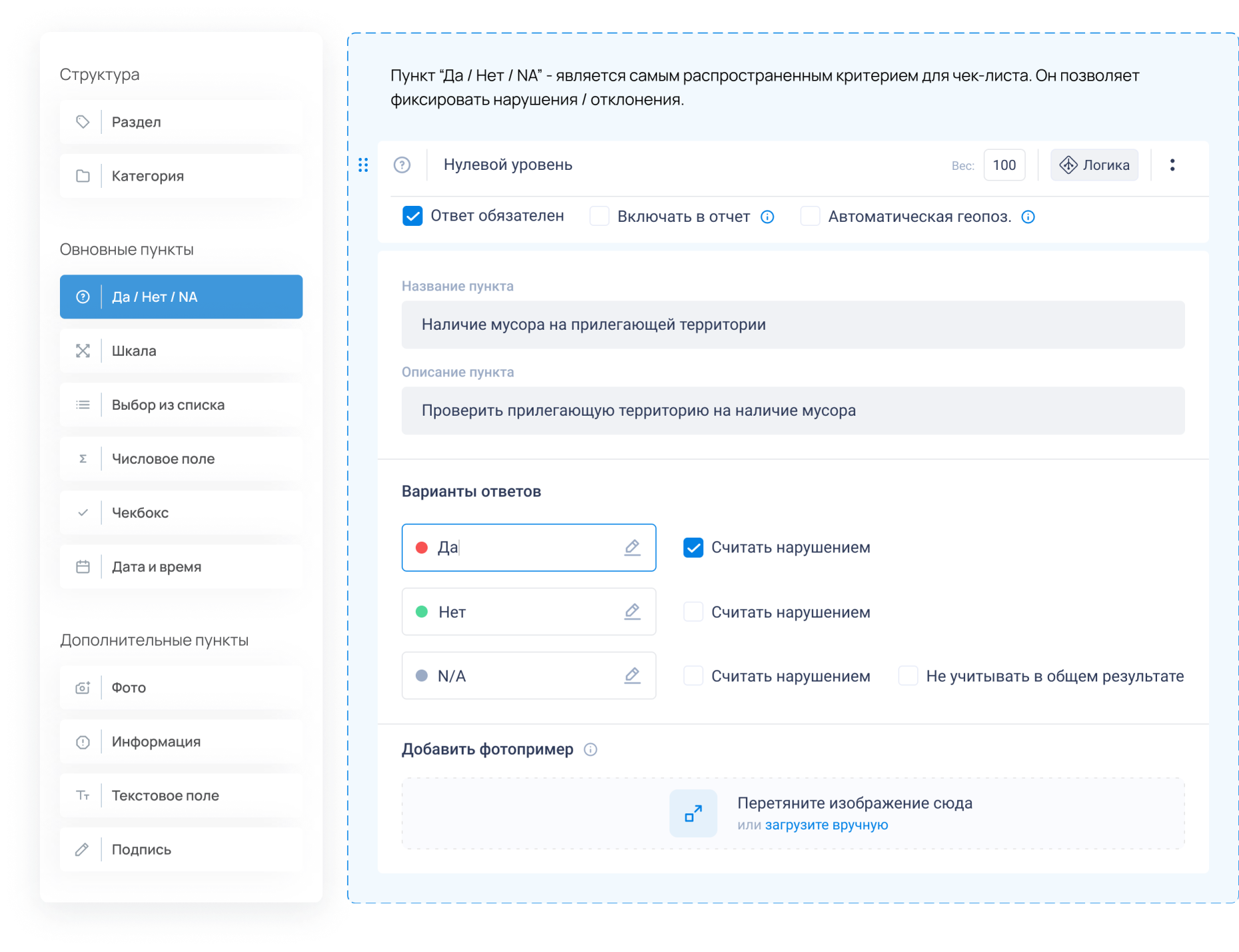This screenshot has width=1239, height=952.
Task: Click the red dot of the Да answer
Action: pyautogui.click(x=422, y=547)
